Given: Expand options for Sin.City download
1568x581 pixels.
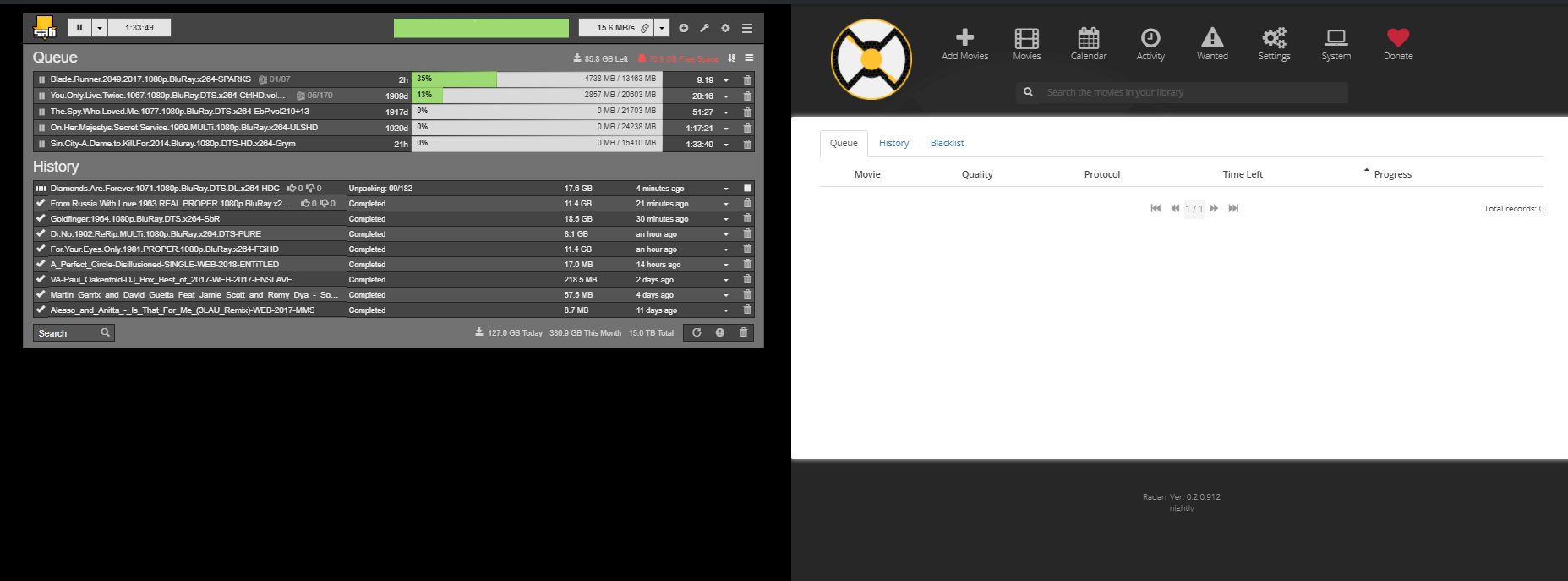Looking at the screenshot, I should (x=726, y=145).
